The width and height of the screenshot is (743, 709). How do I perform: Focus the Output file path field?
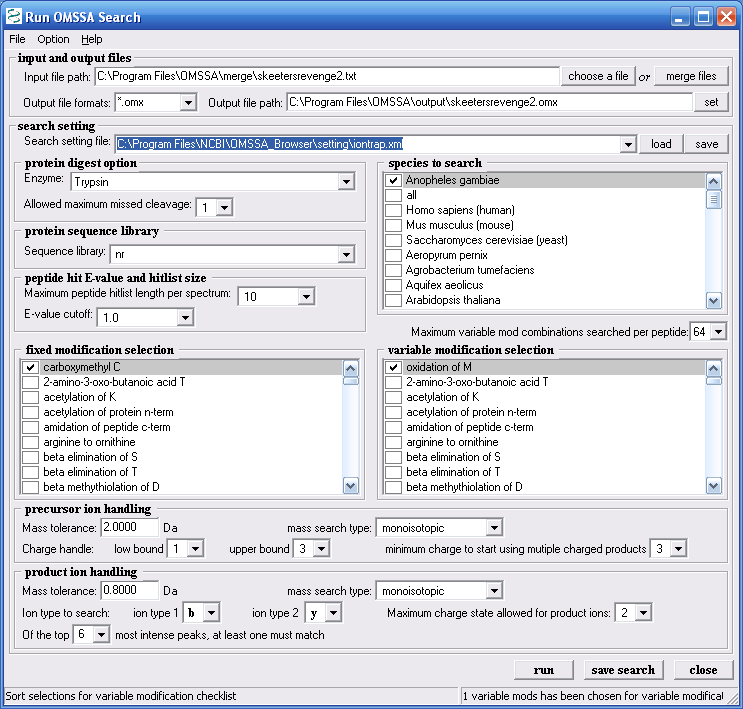pyautogui.click(x=489, y=102)
